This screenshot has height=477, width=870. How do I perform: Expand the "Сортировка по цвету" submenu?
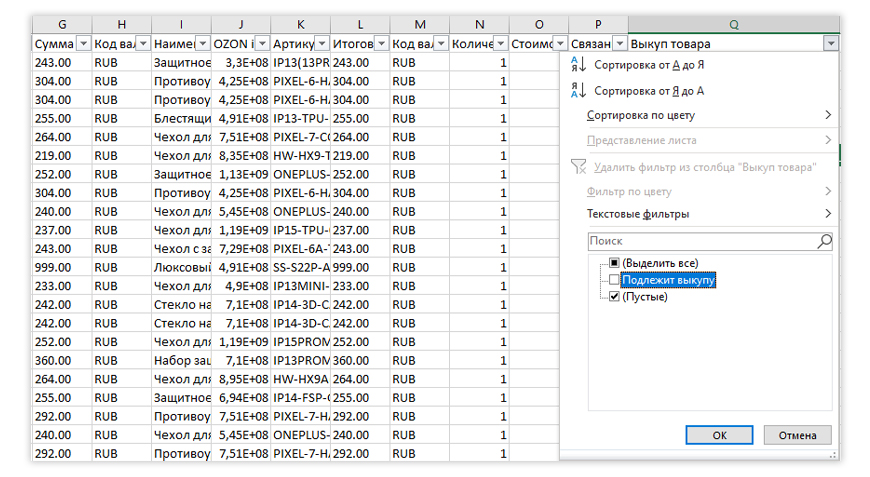(827, 115)
